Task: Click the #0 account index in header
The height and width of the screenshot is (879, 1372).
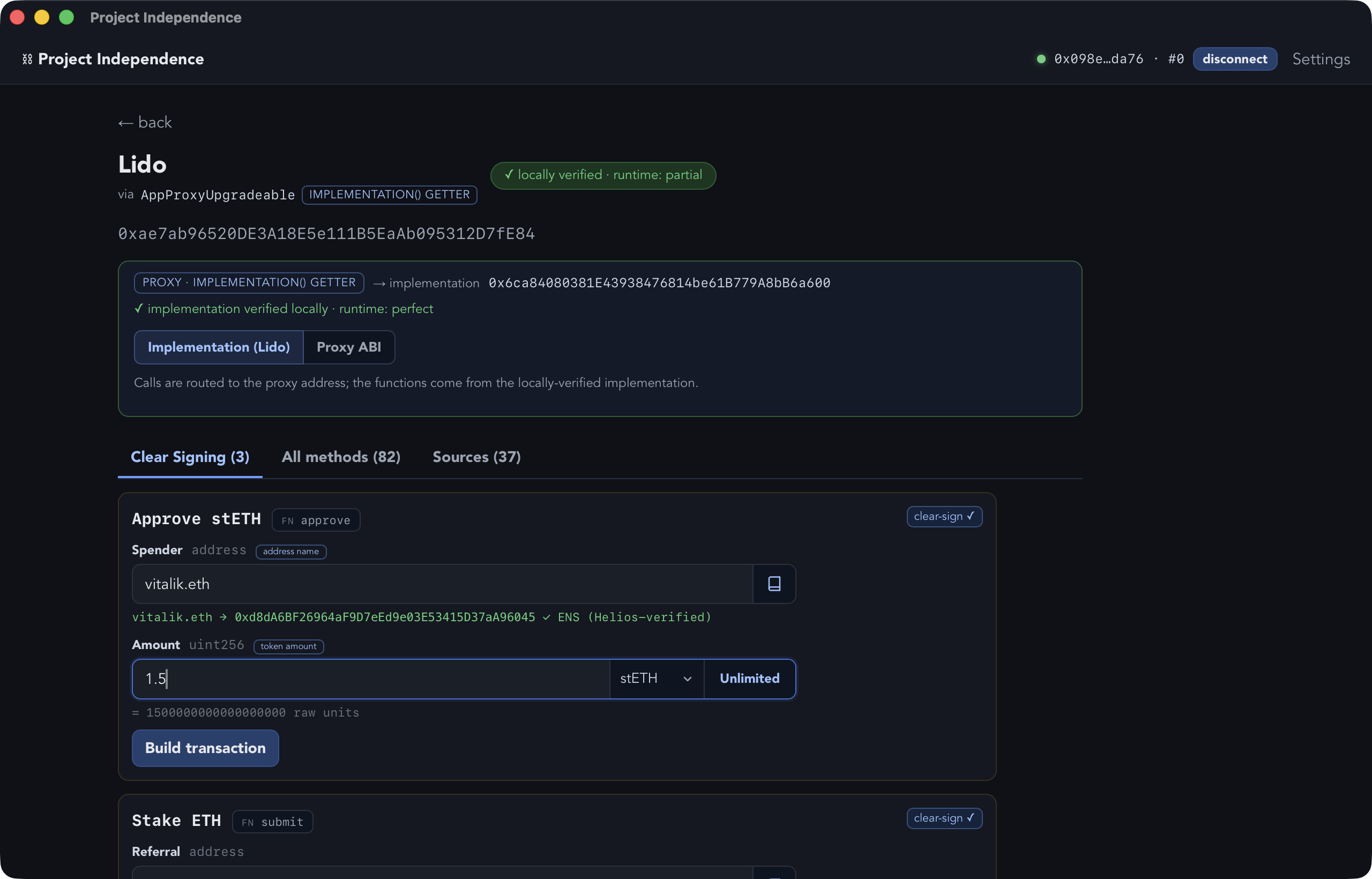Action: click(x=1176, y=59)
